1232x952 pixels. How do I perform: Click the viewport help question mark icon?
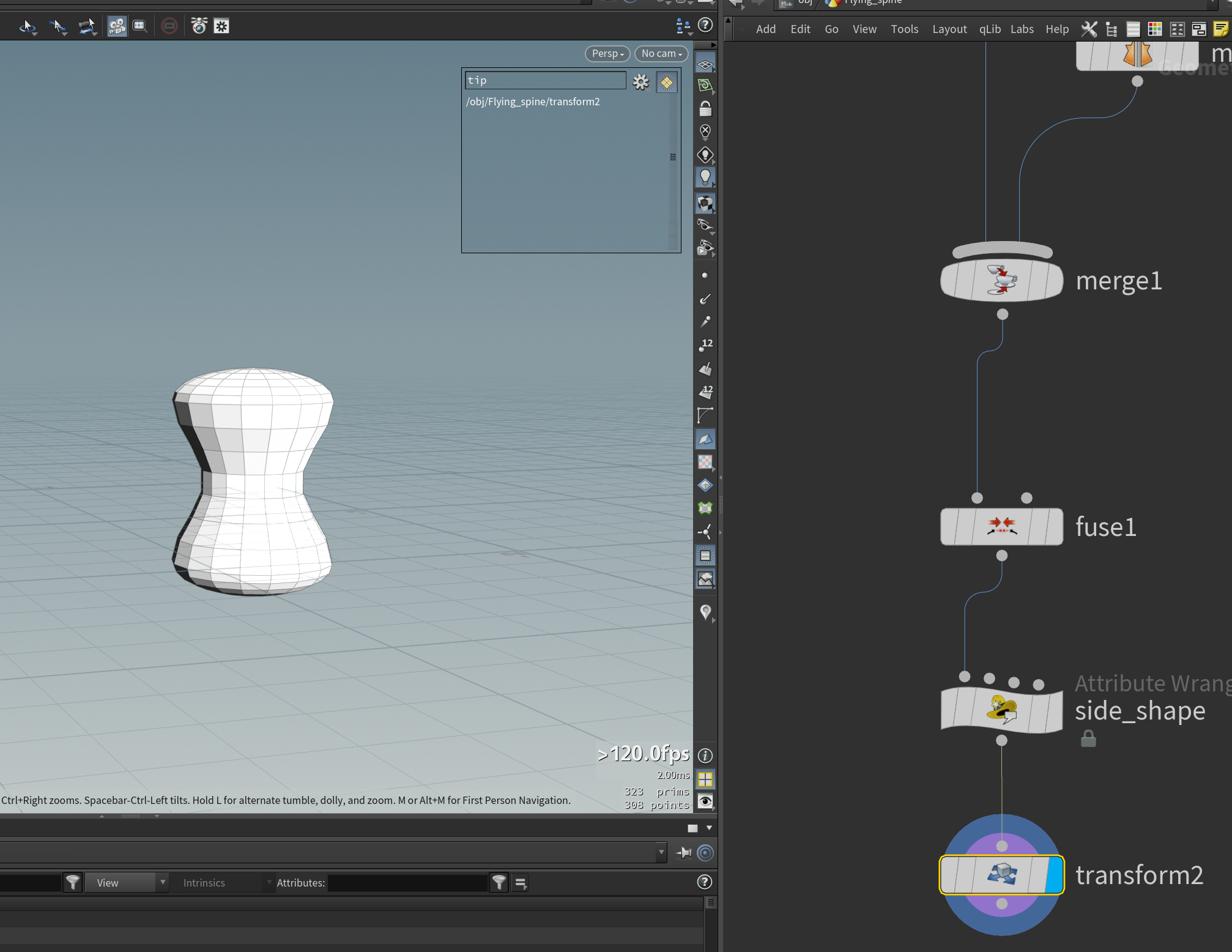pos(705,25)
